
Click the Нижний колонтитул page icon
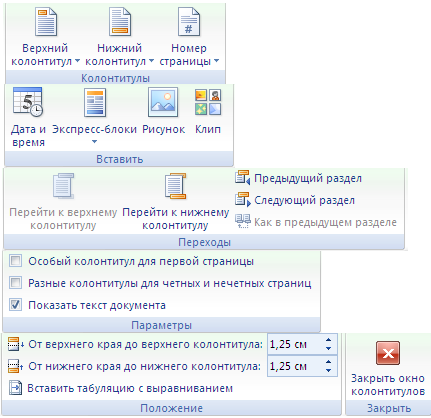[x=120, y=22]
